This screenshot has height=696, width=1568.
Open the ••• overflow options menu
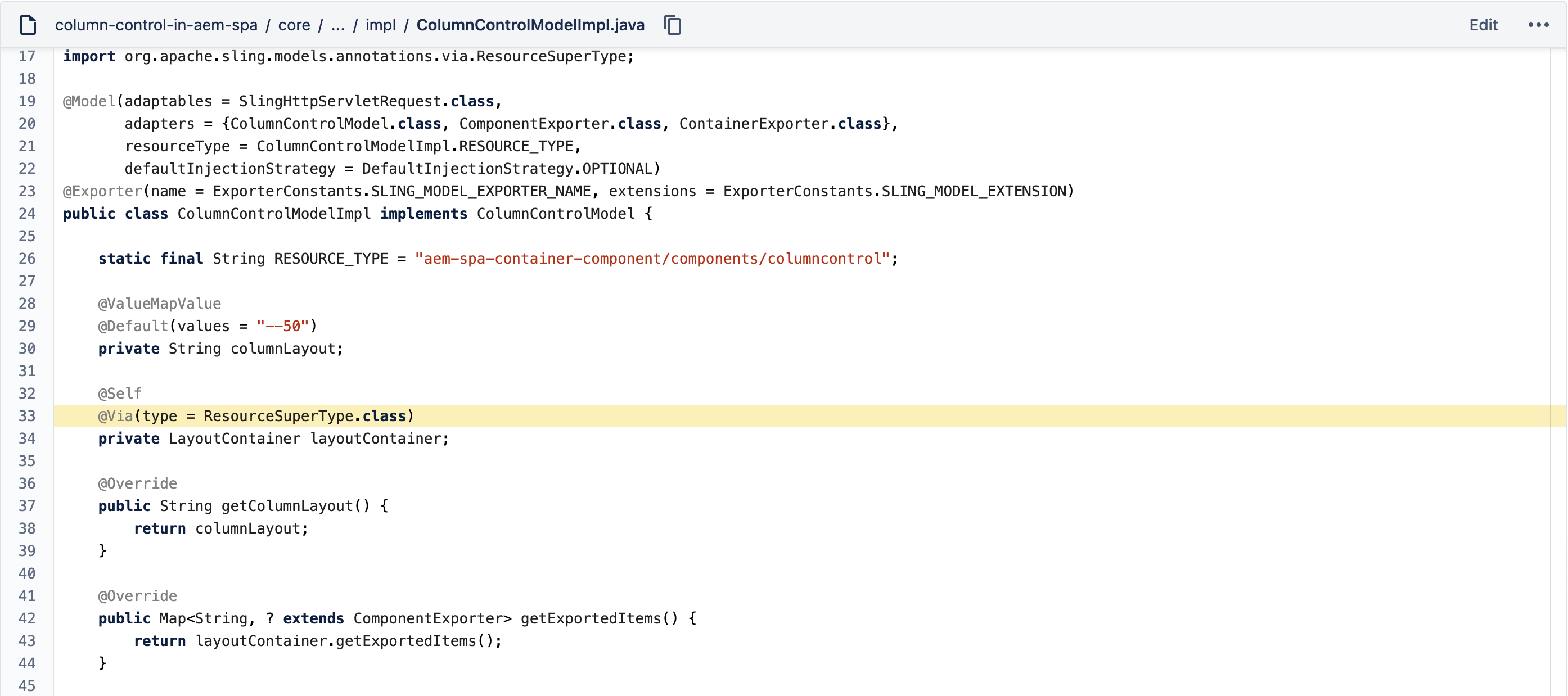pos(1539,25)
